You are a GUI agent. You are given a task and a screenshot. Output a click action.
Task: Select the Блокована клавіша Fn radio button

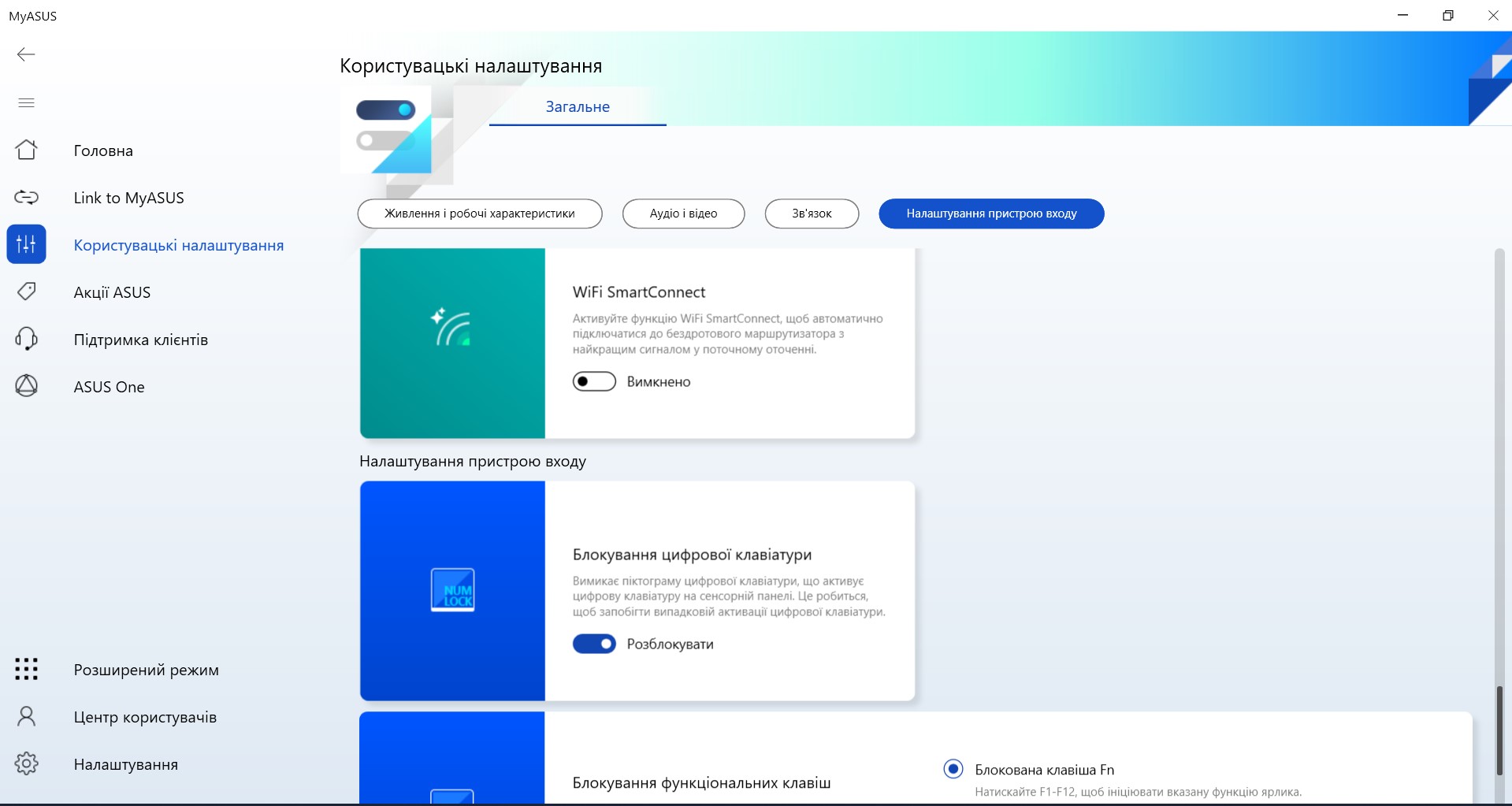(x=953, y=769)
